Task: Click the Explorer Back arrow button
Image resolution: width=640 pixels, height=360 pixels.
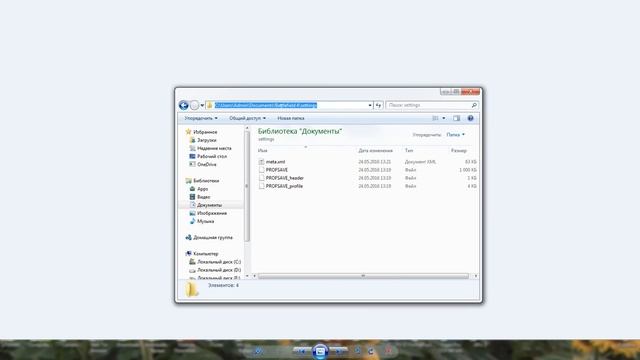Action: point(184,106)
